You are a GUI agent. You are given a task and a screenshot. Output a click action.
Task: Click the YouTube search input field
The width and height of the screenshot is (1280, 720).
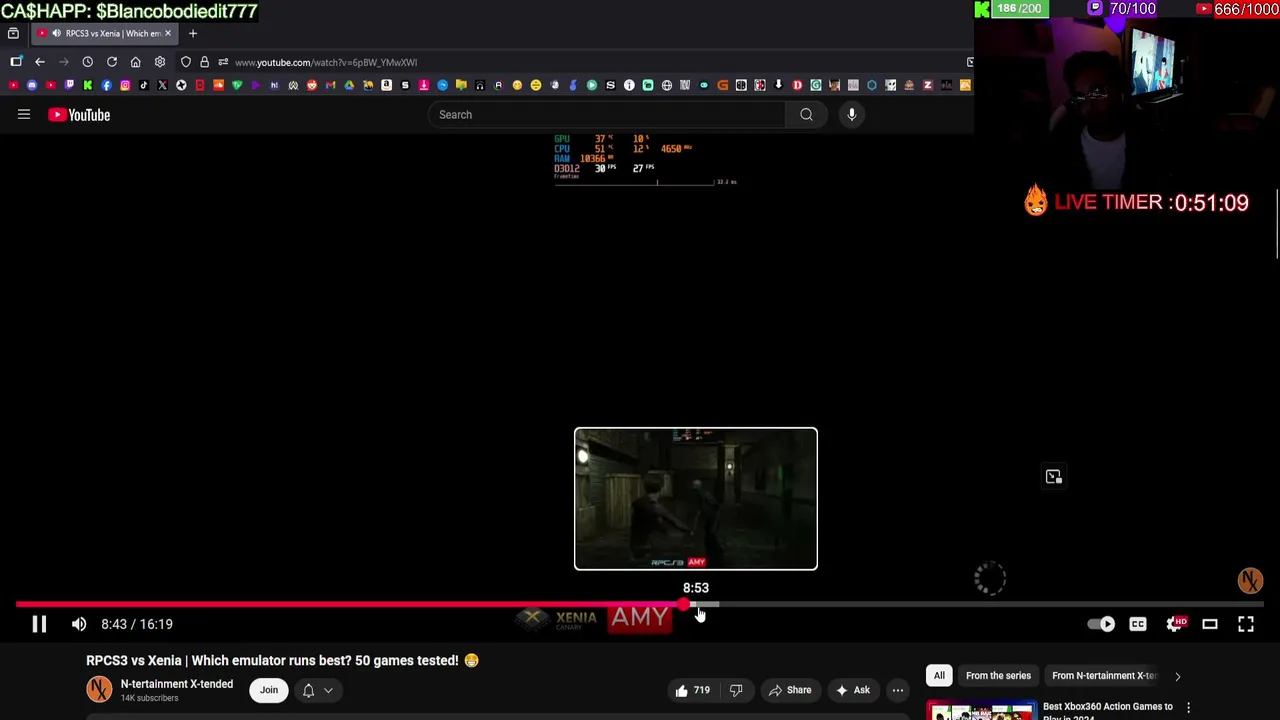[608, 115]
